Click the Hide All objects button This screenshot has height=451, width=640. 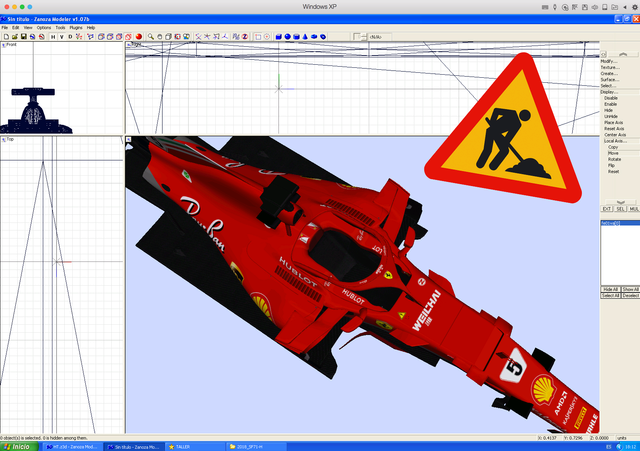tap(611, 289)
